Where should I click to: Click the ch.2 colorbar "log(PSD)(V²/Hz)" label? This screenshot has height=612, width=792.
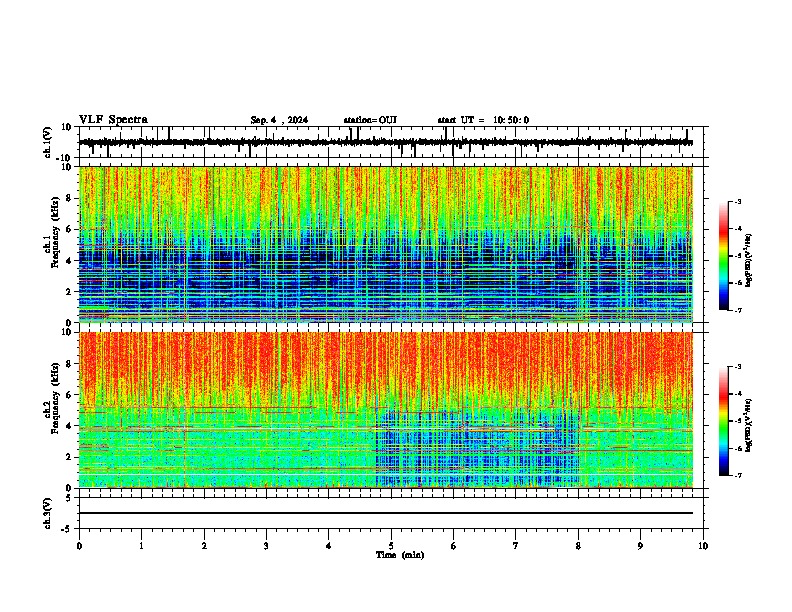point(749,424)
